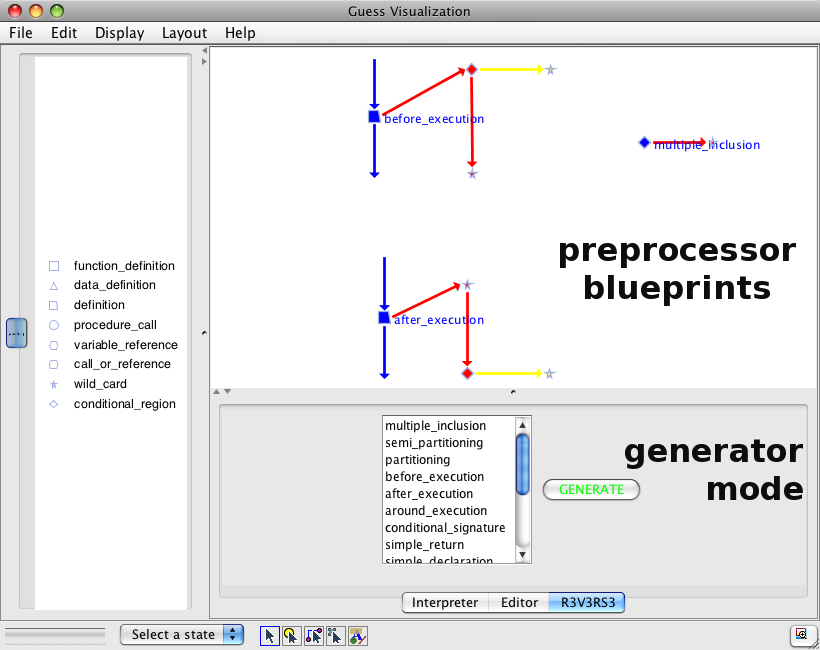Click the blueprint list scrollbar thumb

click(522, 464)
